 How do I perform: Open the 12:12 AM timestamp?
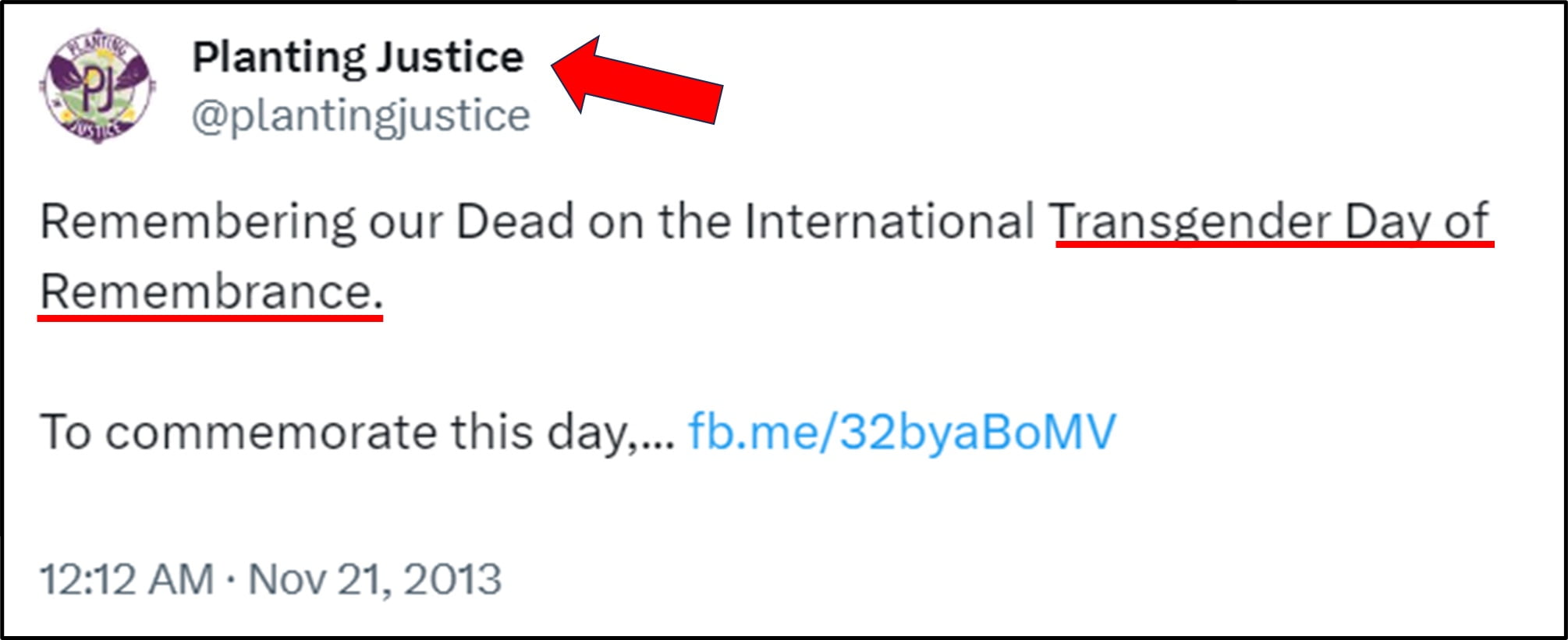[x=126, y=579]
